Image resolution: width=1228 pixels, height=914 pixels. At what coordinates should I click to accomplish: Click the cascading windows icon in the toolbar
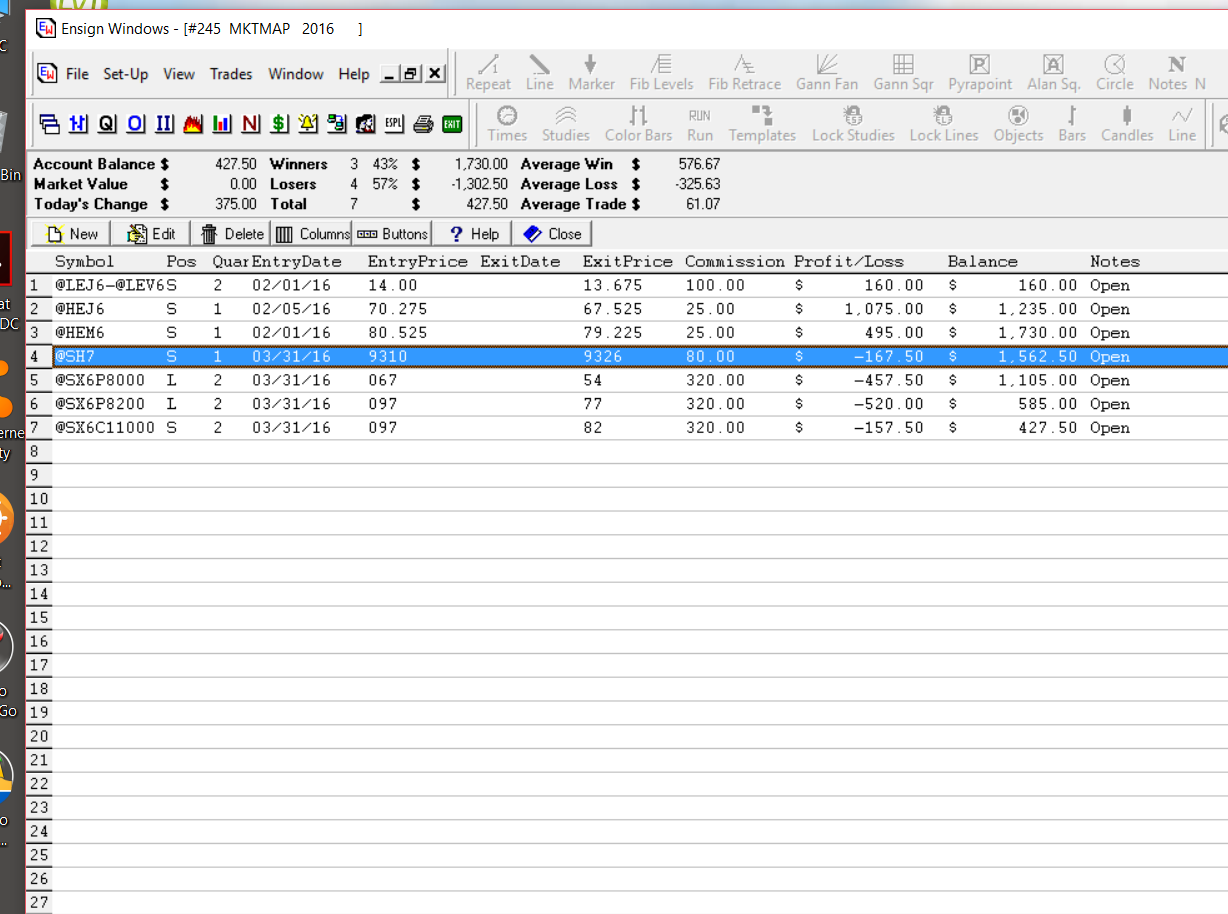pyautogui.click(x=50, y=124)
